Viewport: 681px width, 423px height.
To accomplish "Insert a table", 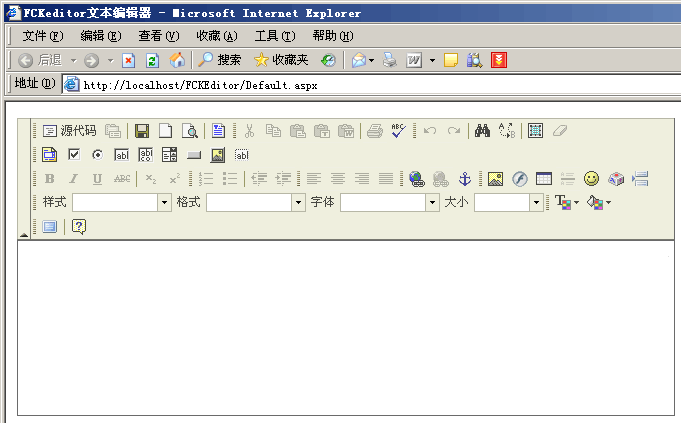I will click(x=544, y=179).
